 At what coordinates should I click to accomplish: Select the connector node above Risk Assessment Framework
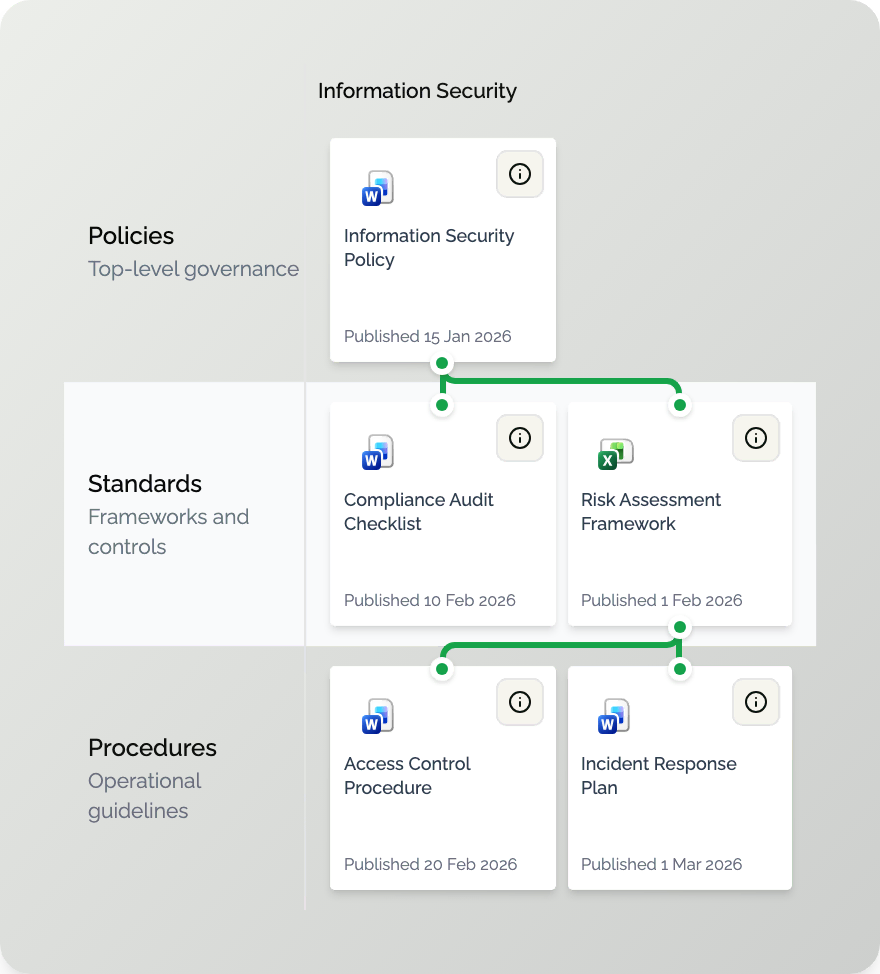pyautogui.click(x=680, y=404)
